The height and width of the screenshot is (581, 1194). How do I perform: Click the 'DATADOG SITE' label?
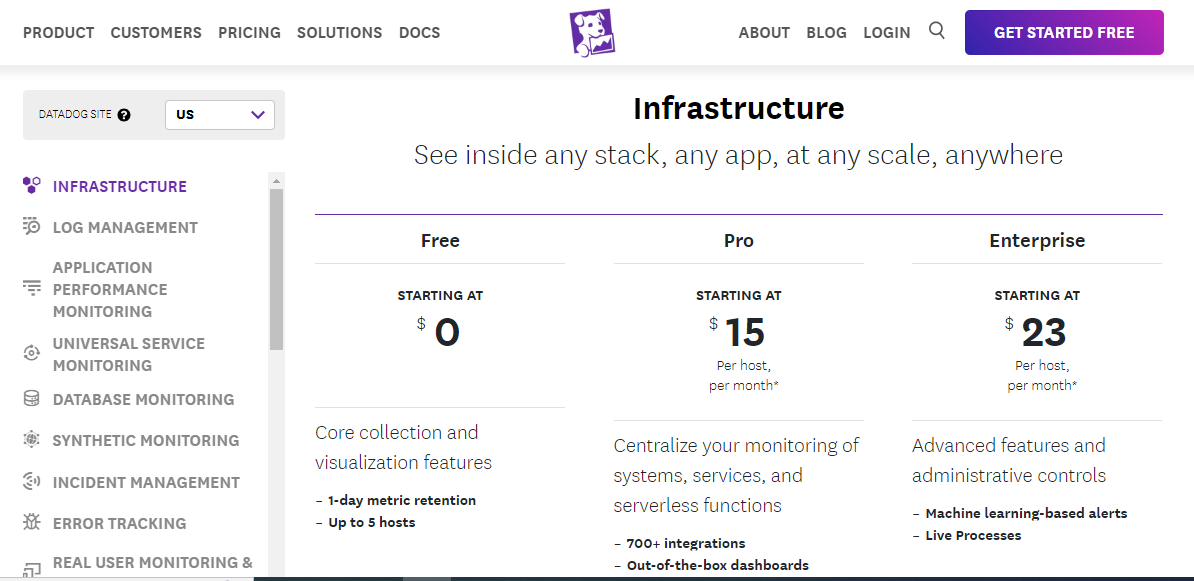point(75,115)
